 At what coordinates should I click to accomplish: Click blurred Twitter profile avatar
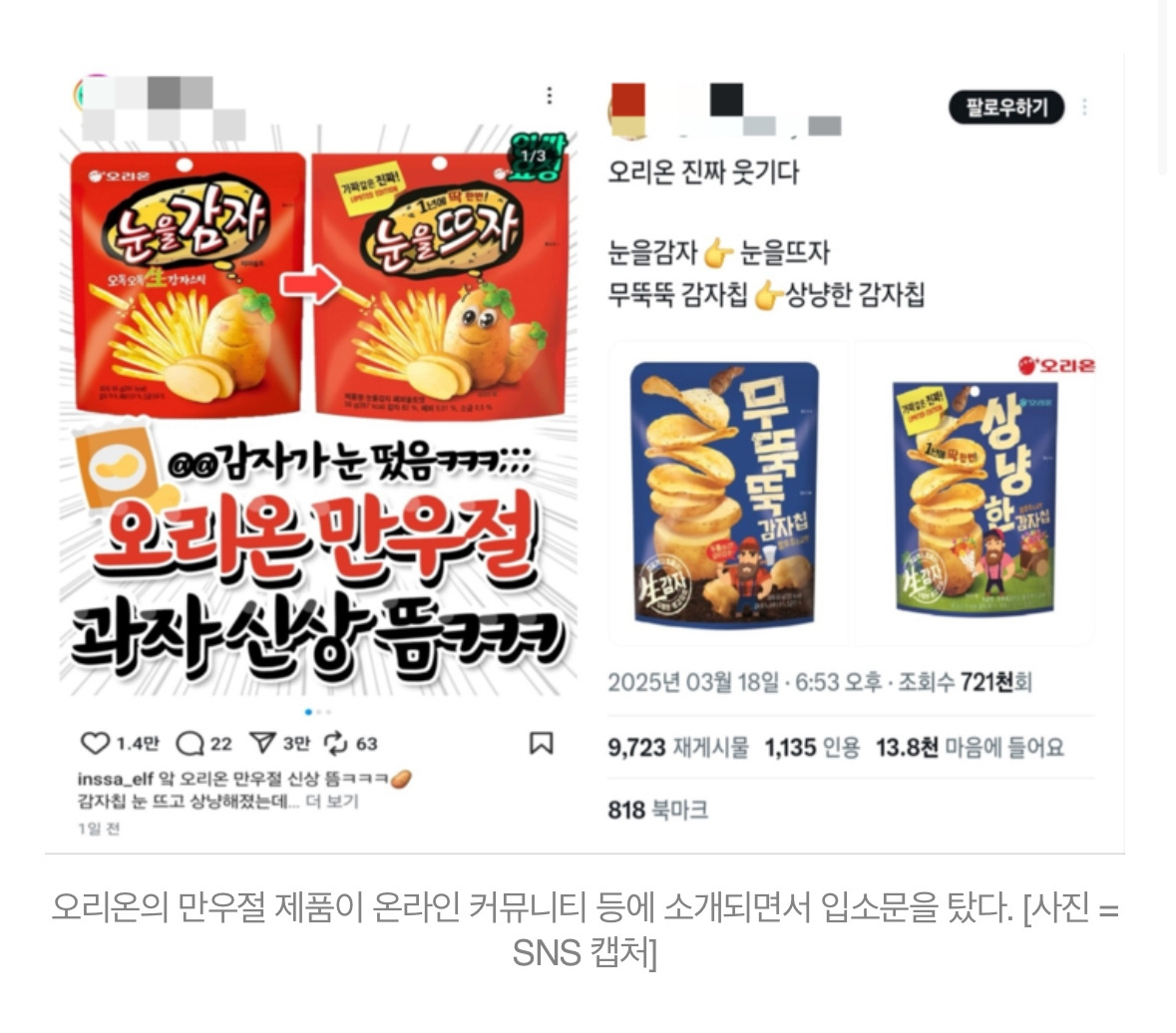[x=627, y=111]
